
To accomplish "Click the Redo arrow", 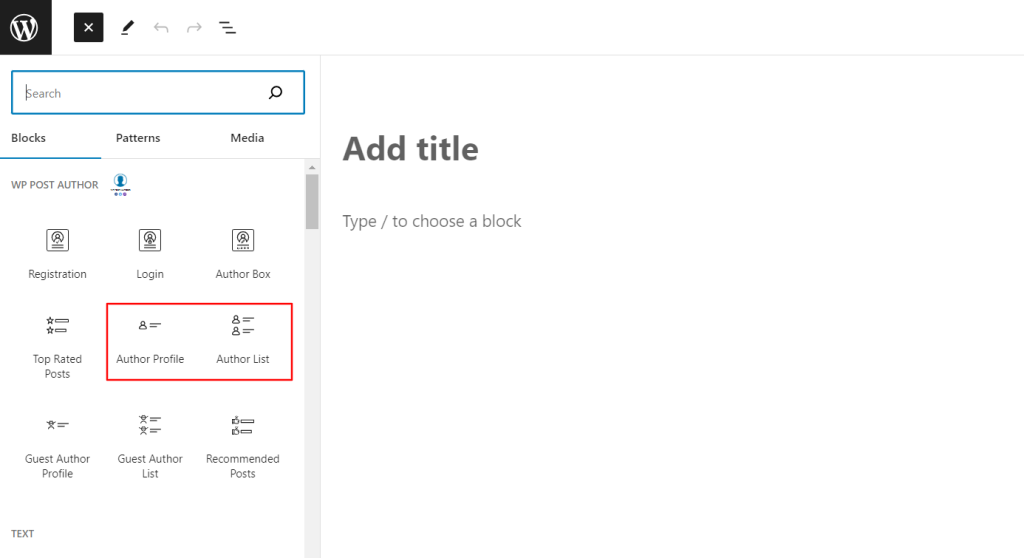I will tap(194, 27).
